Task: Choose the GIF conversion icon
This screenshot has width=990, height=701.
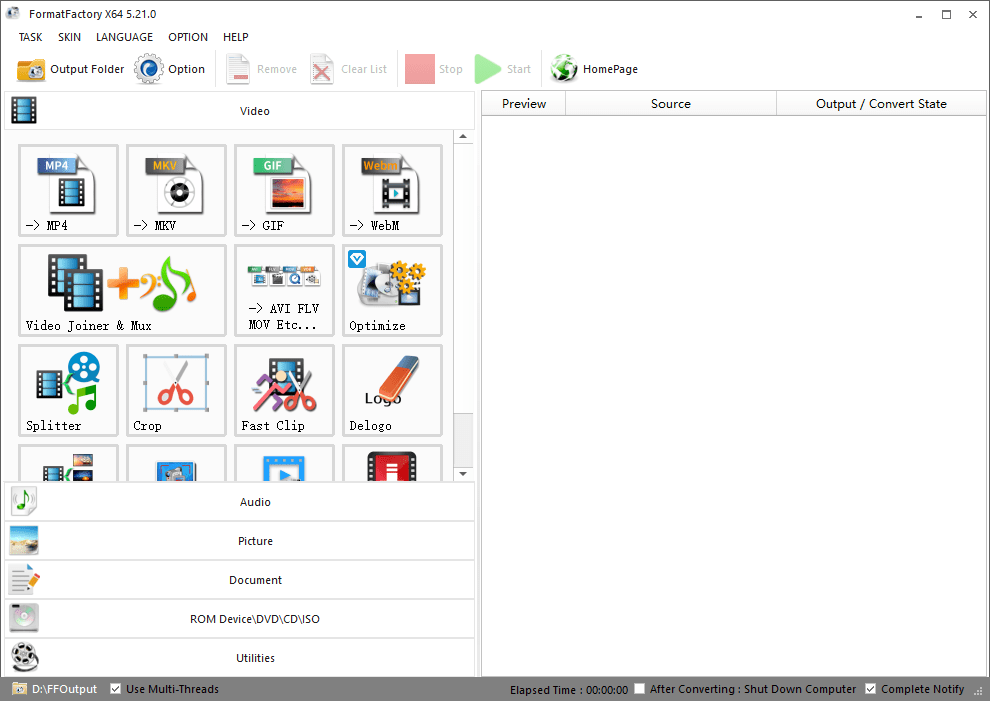Action: click(284, 190)
